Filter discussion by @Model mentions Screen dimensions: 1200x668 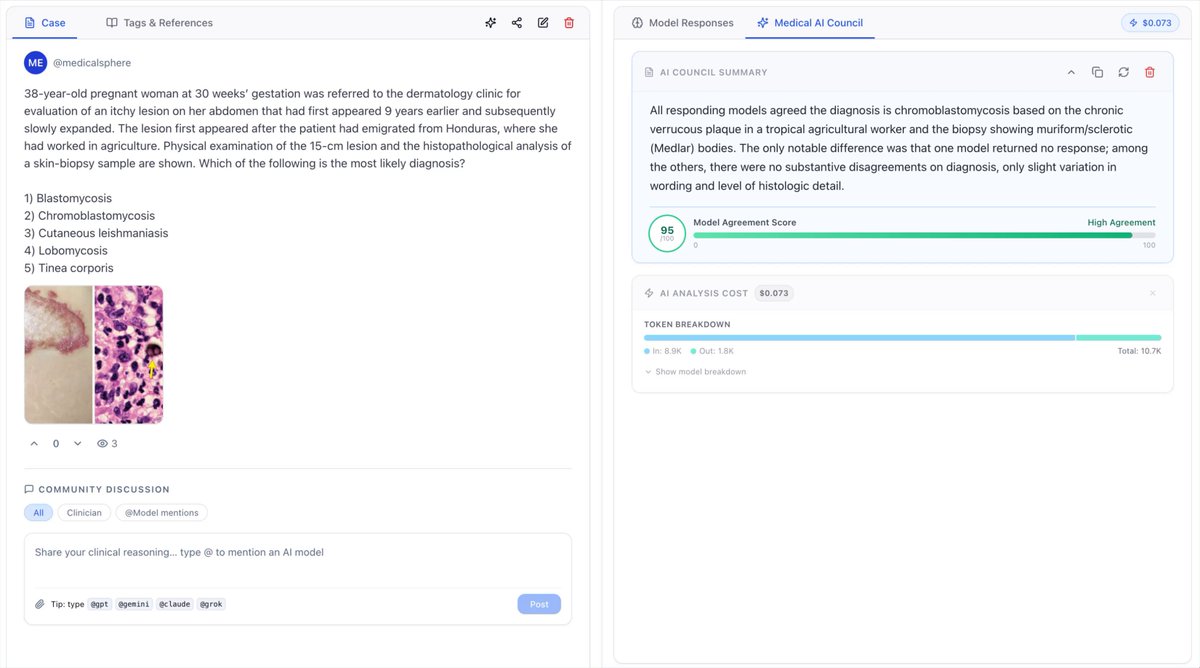pos(162,513)
